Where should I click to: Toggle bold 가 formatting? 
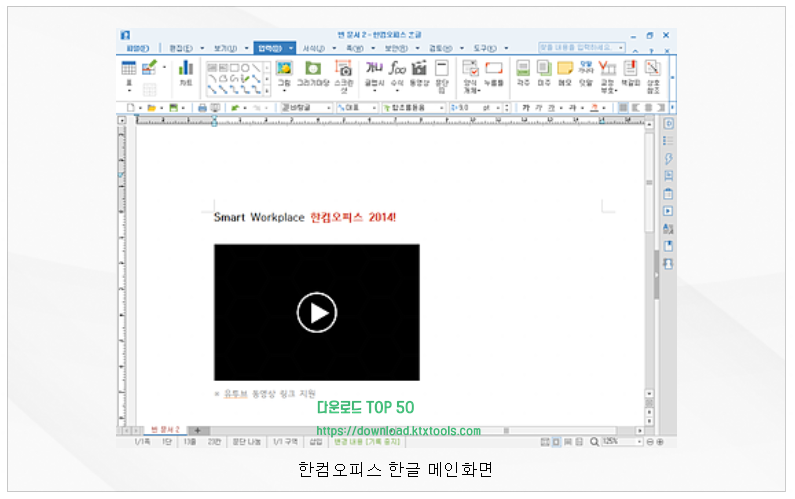pos(526,108)
